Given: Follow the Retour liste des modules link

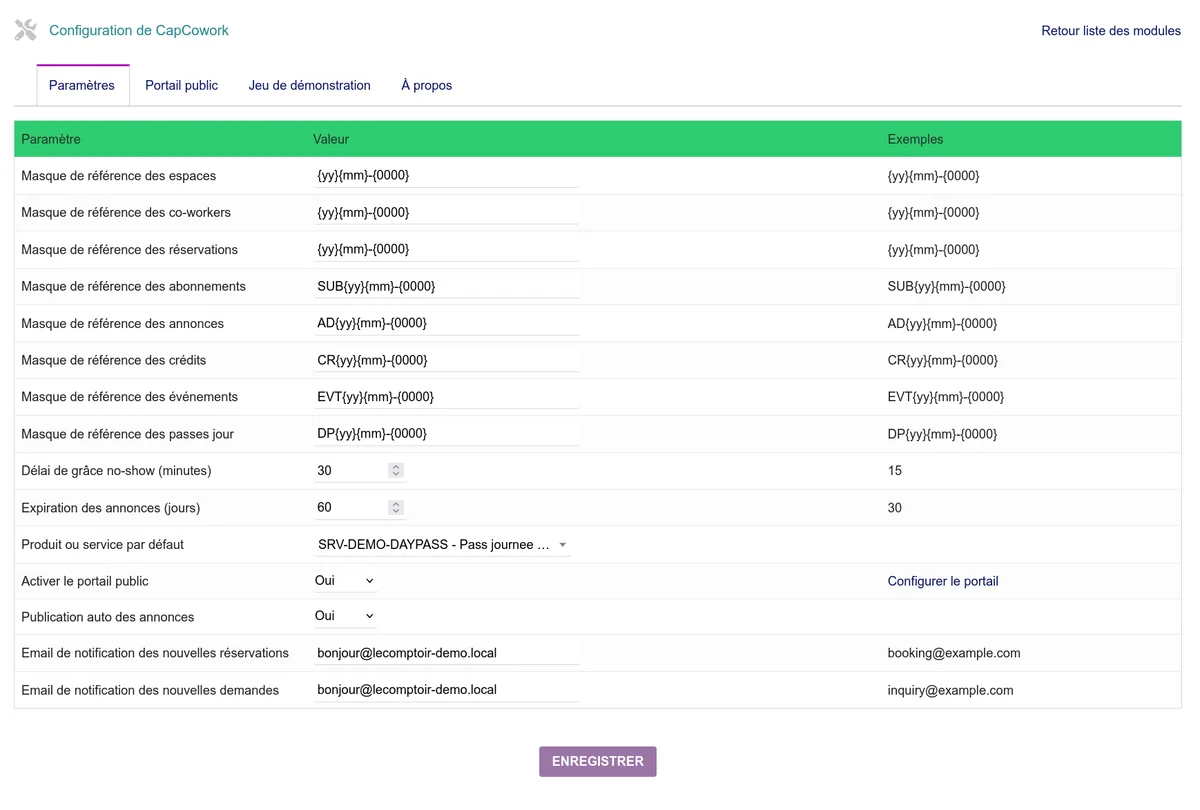Looking at the screenshot, I should (1111, 31).
